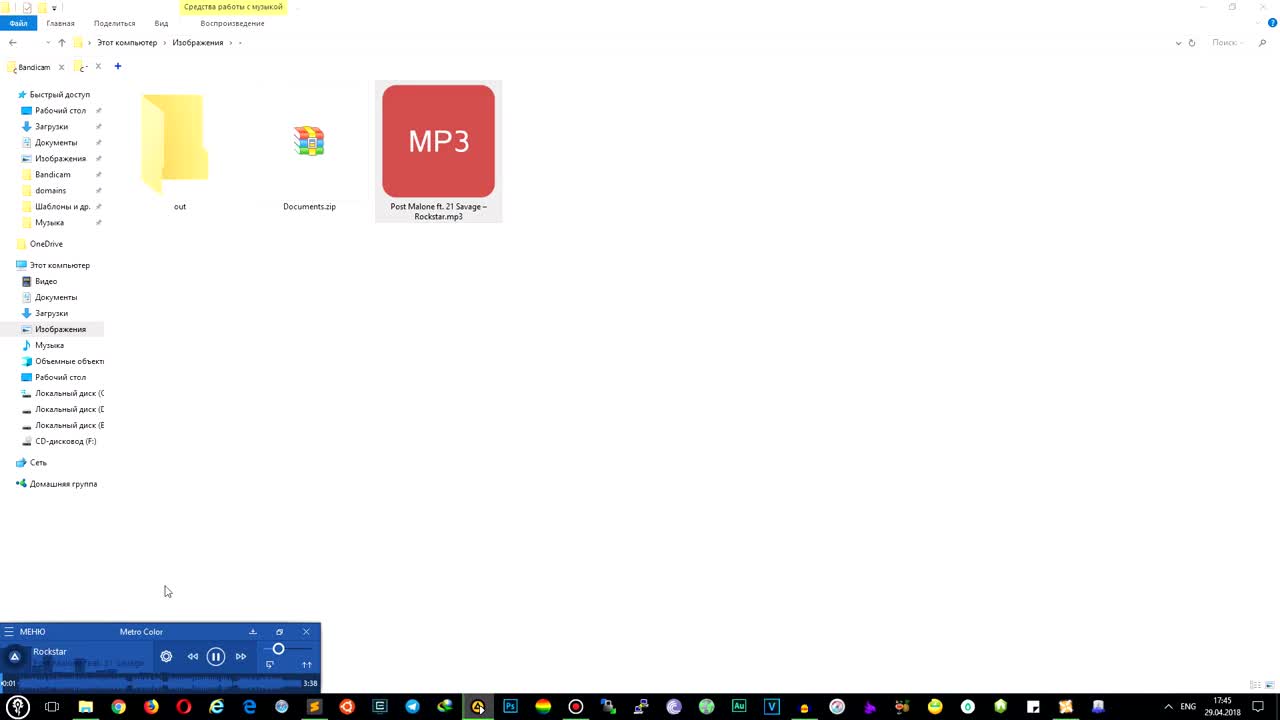Open the Файл ribbon tab
The width and height of the screenshot is (1280, 720).
click(x=18, y=23)
